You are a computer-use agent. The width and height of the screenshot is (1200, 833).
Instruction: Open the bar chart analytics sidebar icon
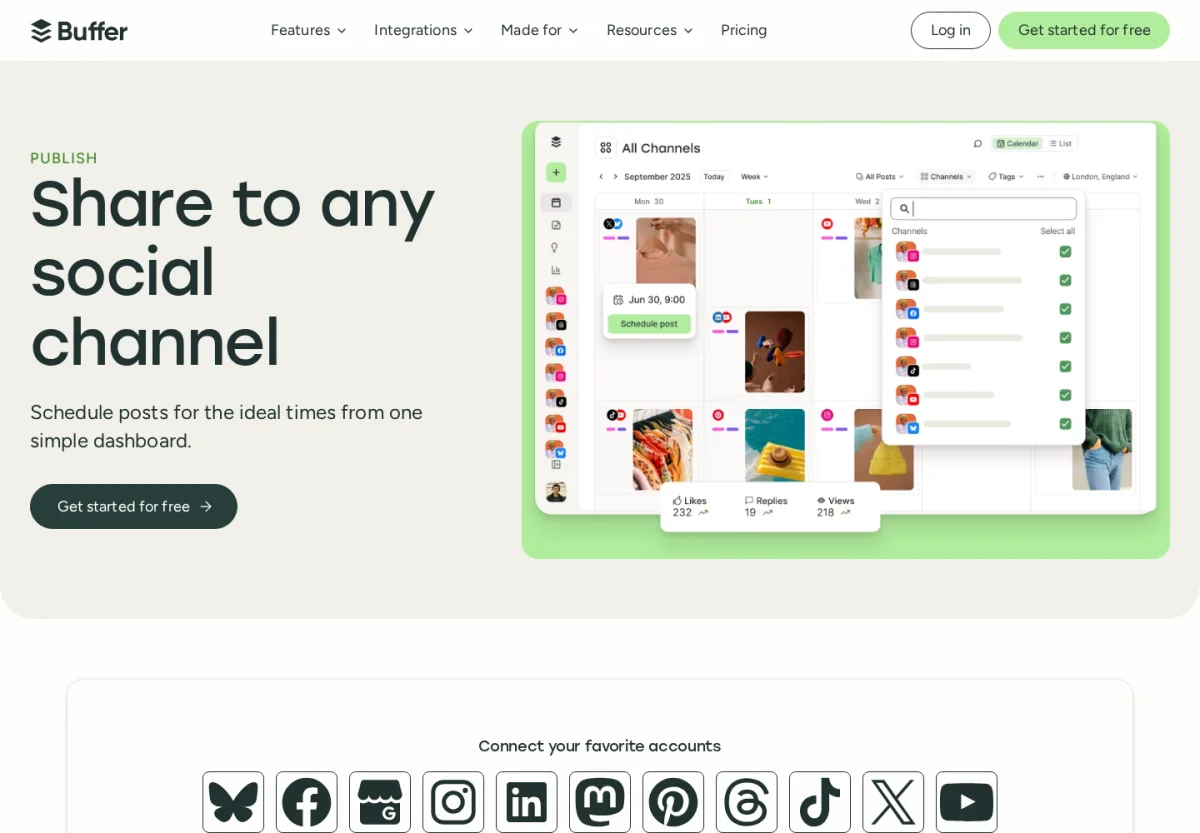pos(556,270)
